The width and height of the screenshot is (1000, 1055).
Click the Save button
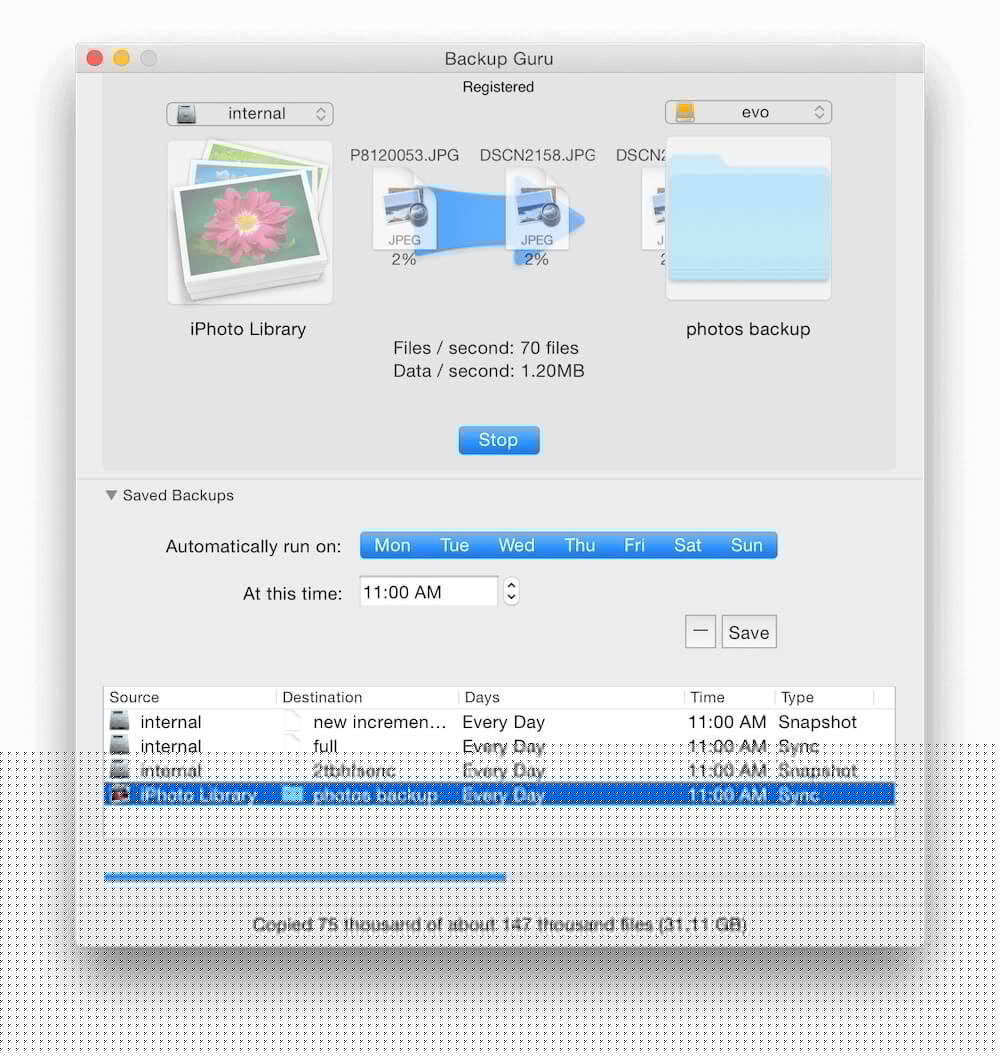[x=749, y=632]
